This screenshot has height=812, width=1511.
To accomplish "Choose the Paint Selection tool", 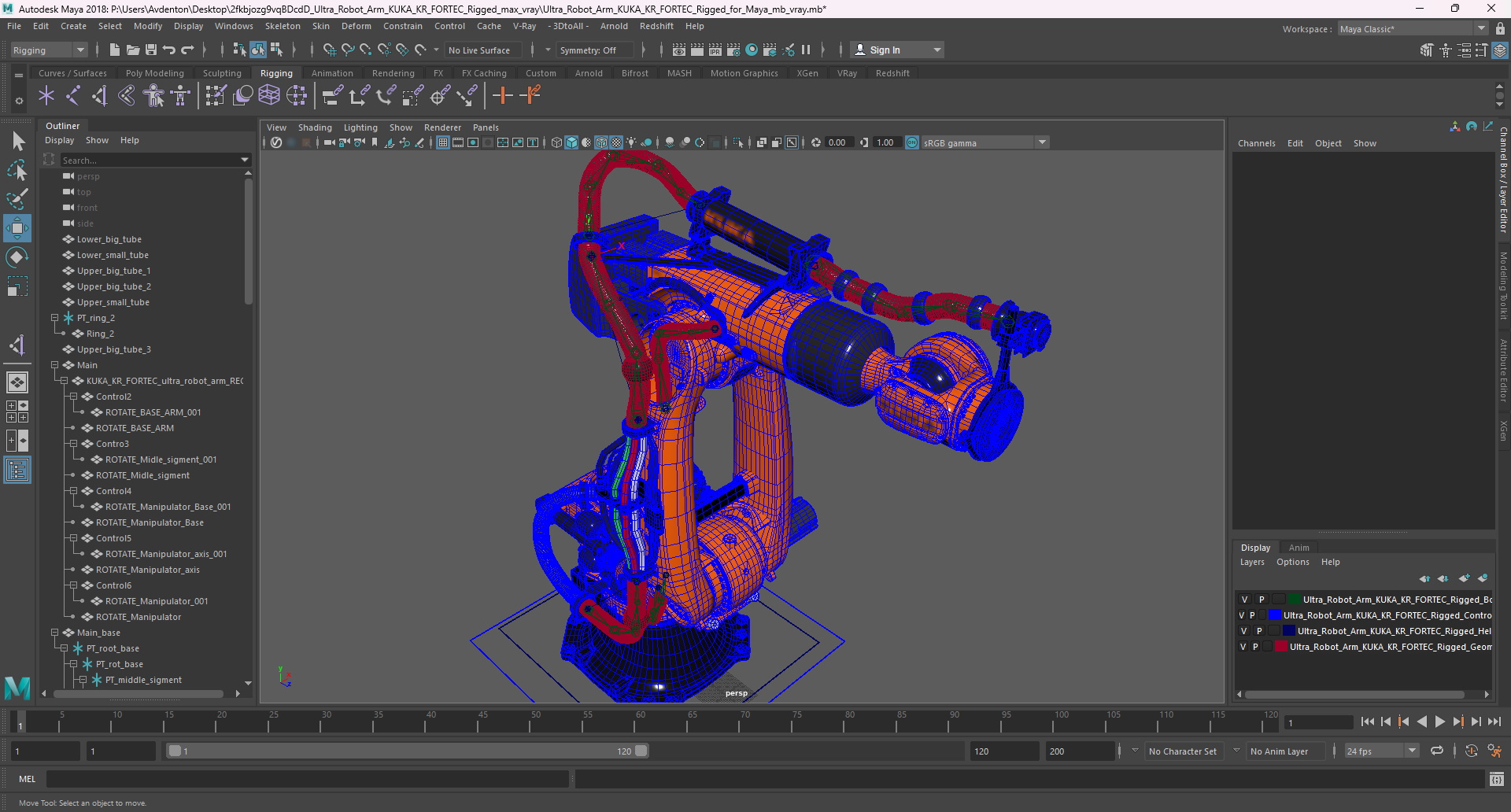I will pos(17,199).
